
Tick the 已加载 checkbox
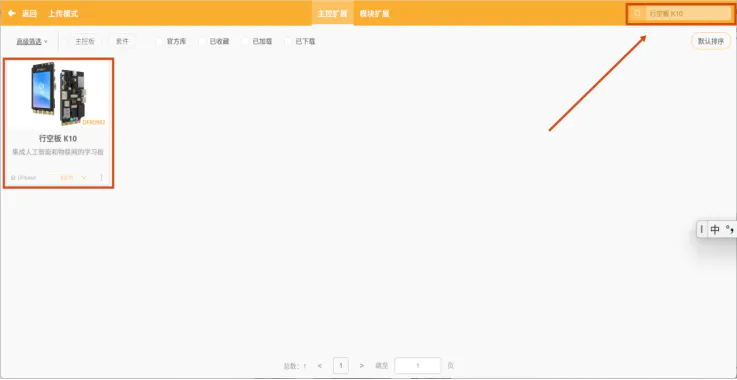coord(245,41)
